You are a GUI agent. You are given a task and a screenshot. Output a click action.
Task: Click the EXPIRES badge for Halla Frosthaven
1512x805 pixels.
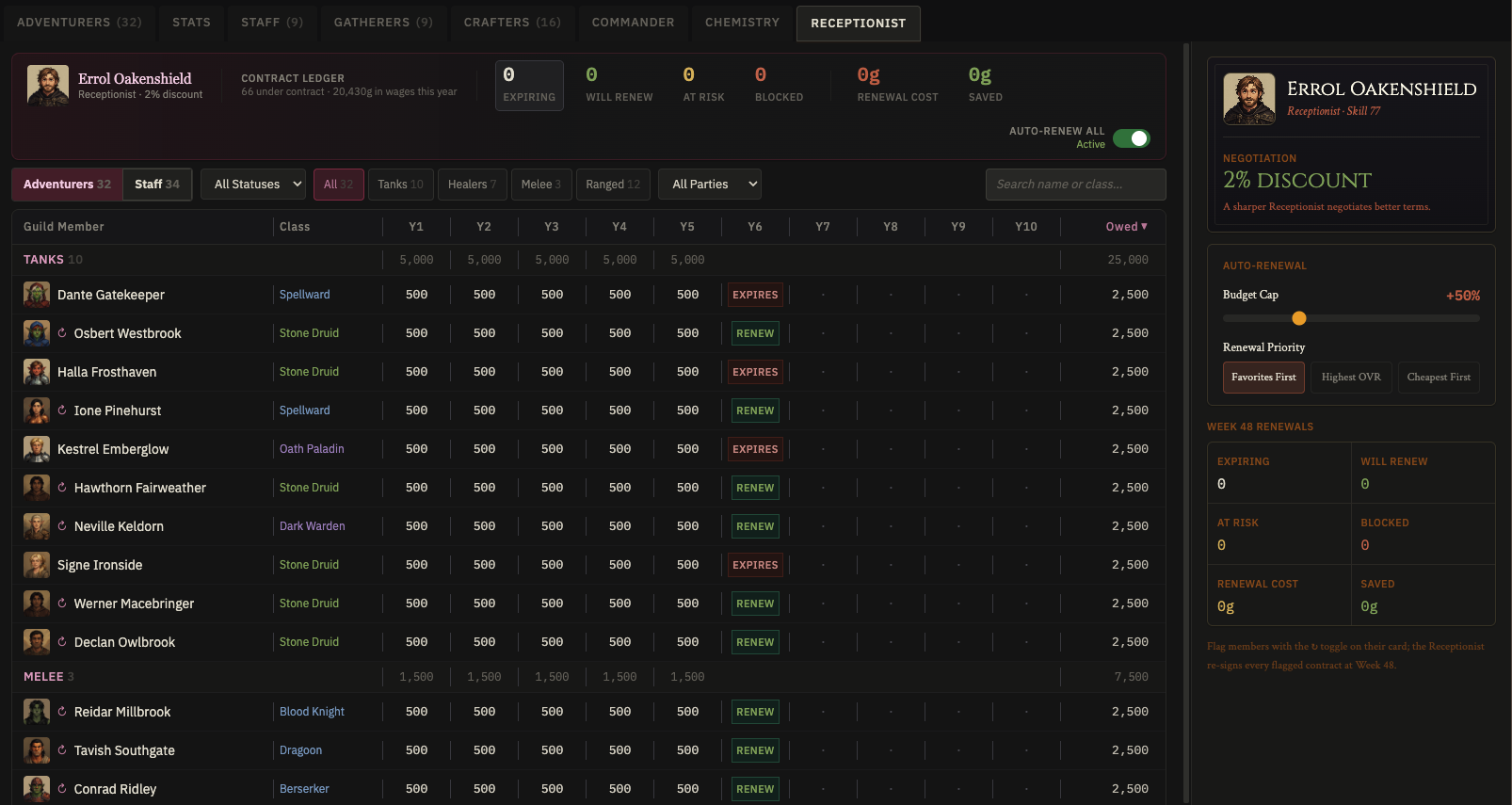pos(755,372)
